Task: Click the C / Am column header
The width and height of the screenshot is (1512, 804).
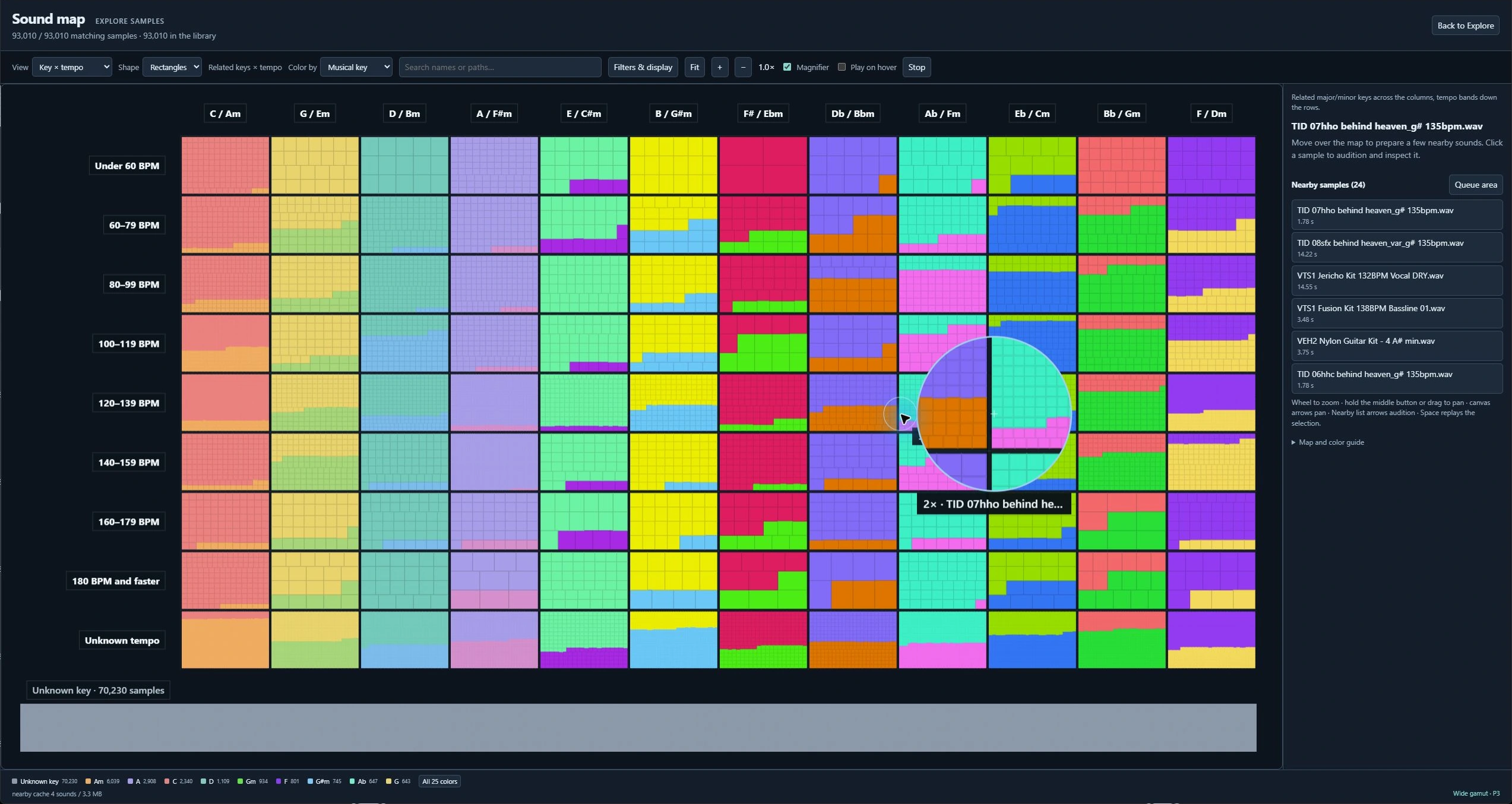Action: point(225,113)
